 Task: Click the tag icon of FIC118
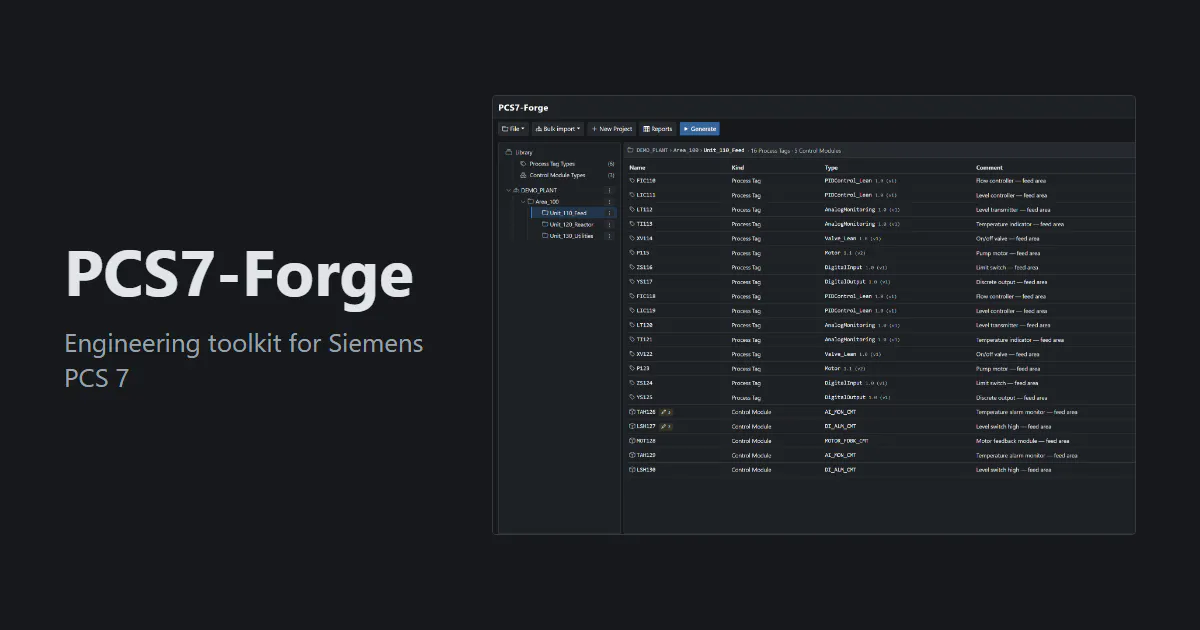pyautogui.click(x=632, y=296)
